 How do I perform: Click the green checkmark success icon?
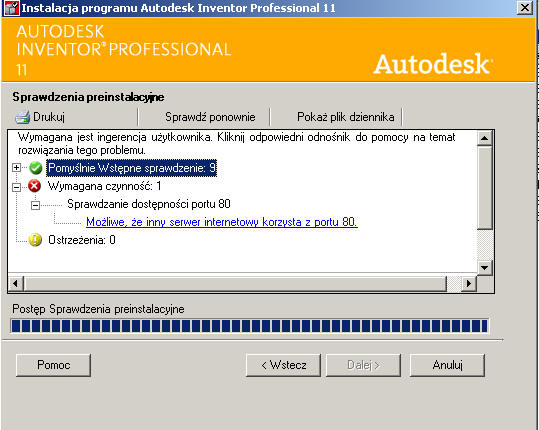click(x=36, y=168)
